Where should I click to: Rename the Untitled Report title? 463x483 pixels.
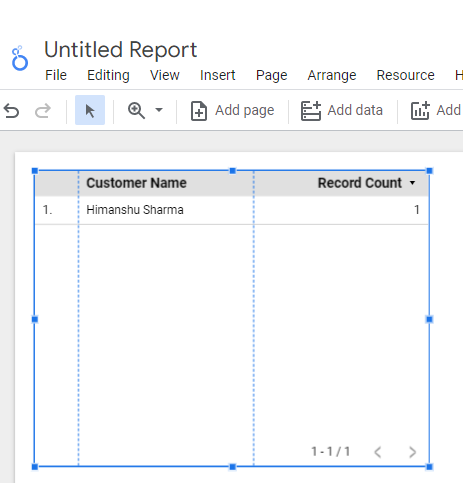(x=121, y=50)
